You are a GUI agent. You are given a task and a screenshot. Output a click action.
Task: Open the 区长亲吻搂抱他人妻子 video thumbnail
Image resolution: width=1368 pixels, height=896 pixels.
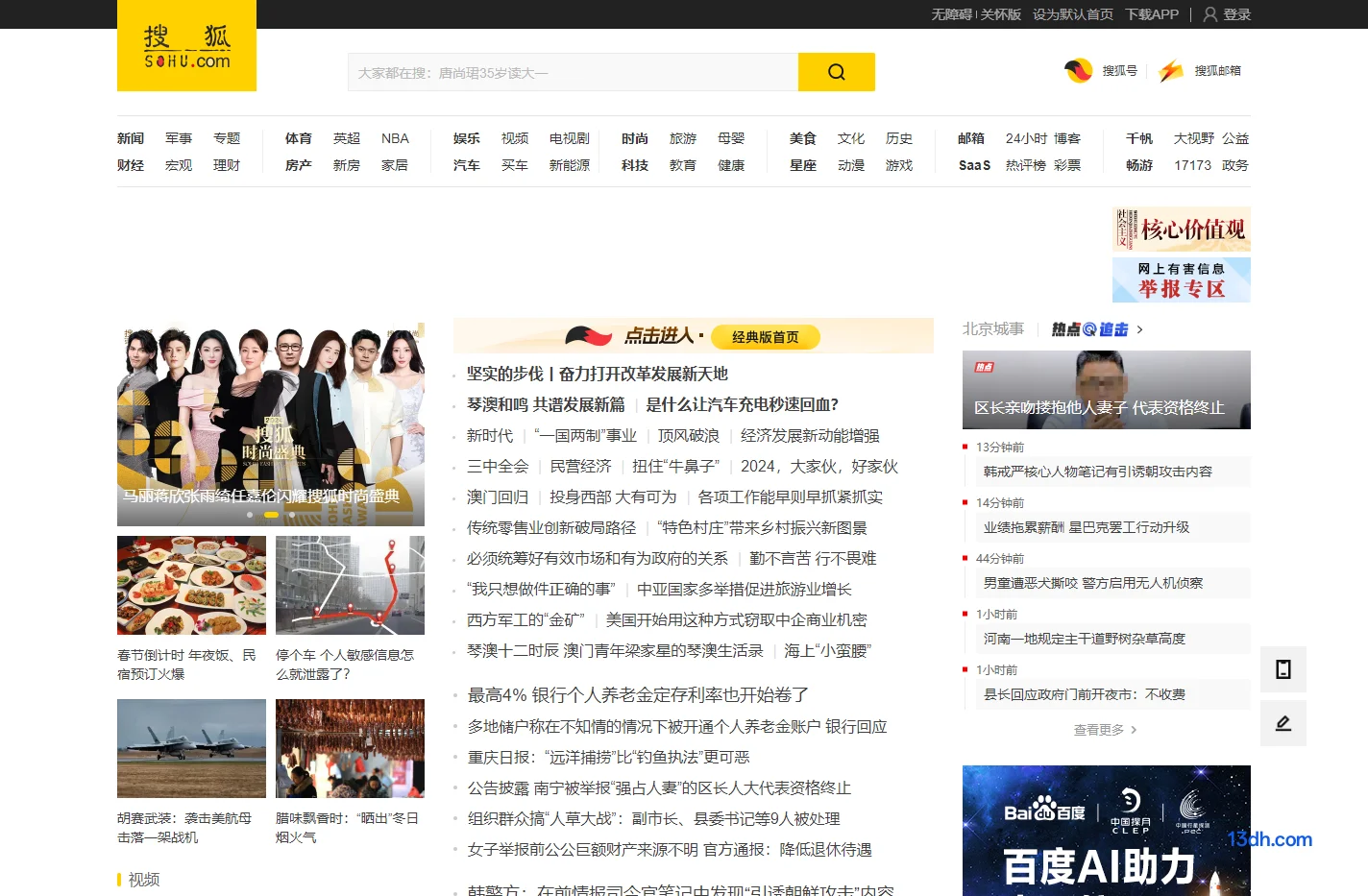[x=1107, y=390]
